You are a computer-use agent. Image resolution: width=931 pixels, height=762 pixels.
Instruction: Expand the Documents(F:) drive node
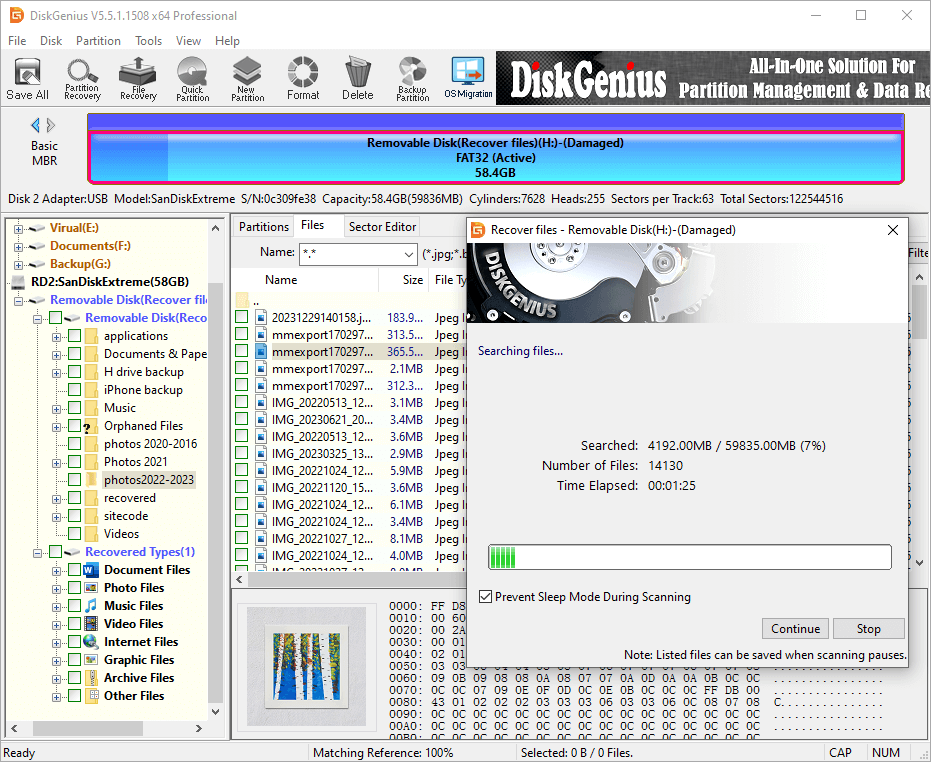pyautogui.click(x=18, y=247)
